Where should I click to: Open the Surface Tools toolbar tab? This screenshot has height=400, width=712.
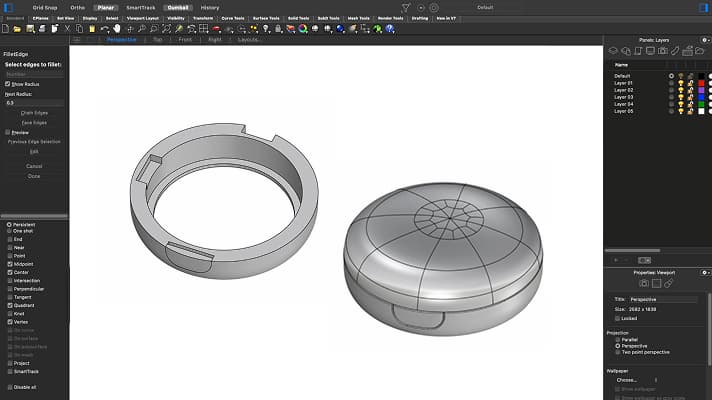[x=266, y=18]
